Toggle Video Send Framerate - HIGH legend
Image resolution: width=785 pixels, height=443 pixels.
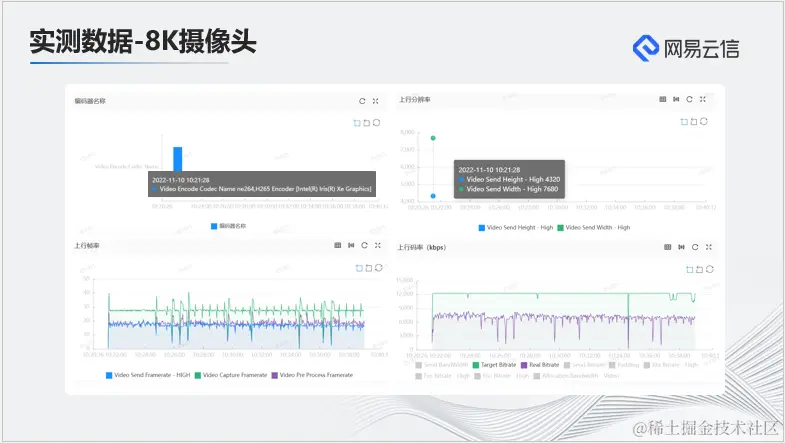tap(148, 375)
